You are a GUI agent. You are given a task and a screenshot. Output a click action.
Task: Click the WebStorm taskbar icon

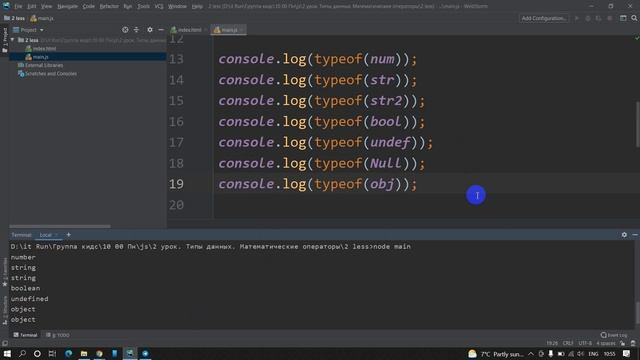point(130,354)
